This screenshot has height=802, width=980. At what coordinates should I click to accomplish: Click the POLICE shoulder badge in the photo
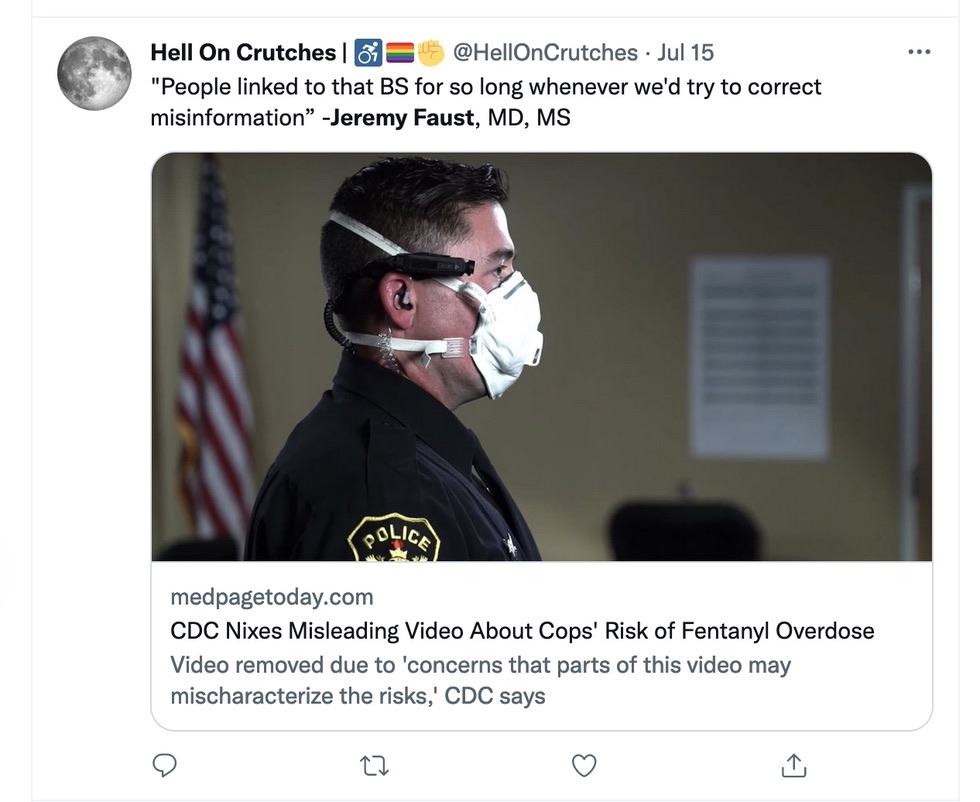pos(394,541)
